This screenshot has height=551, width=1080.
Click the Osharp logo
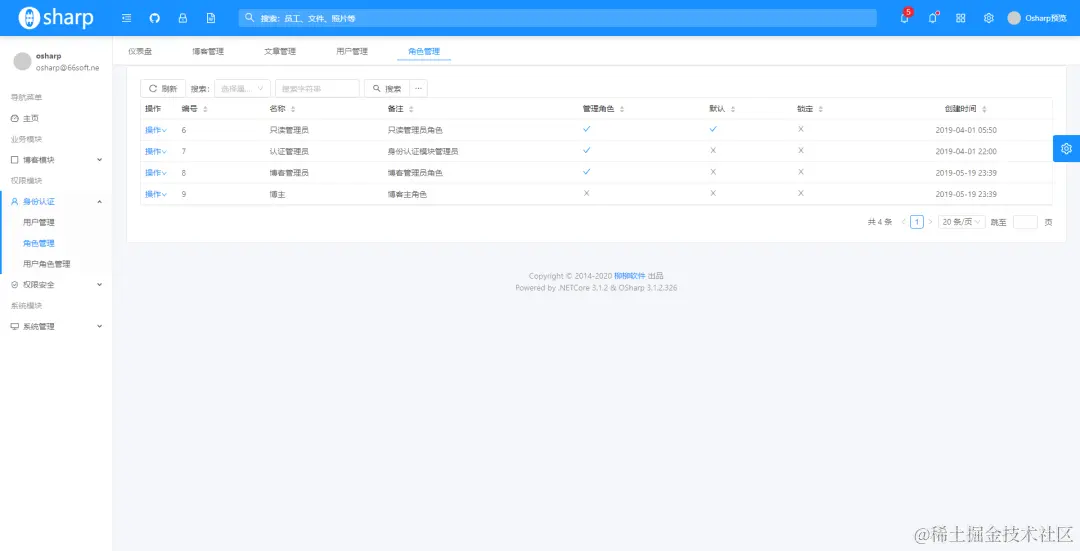click(56, 18)
